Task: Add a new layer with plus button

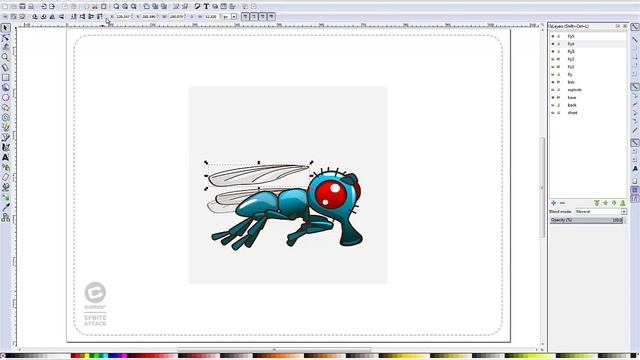Action: [553, 203]
